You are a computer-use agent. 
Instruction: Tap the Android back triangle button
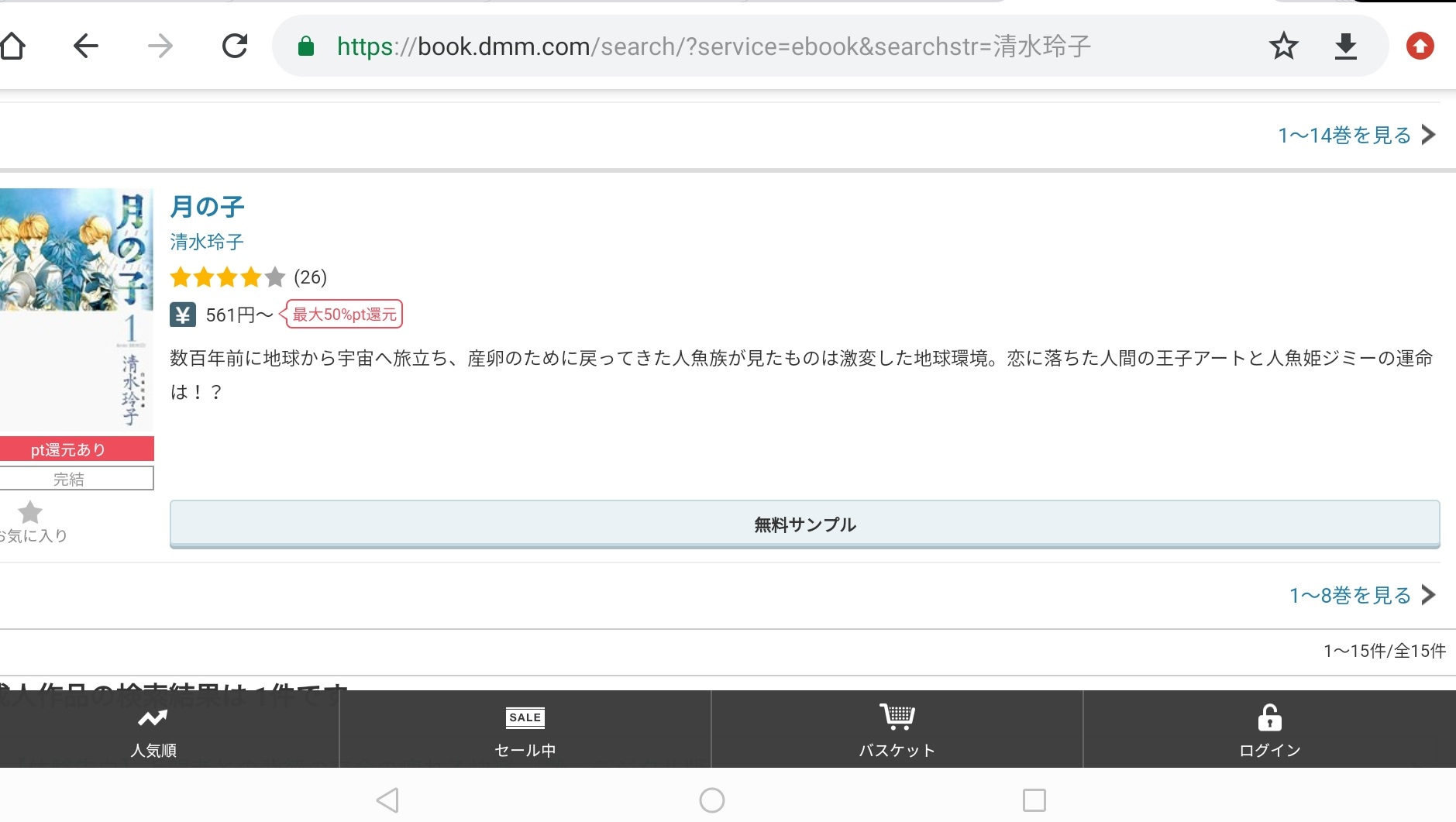[x=387, y=800]
